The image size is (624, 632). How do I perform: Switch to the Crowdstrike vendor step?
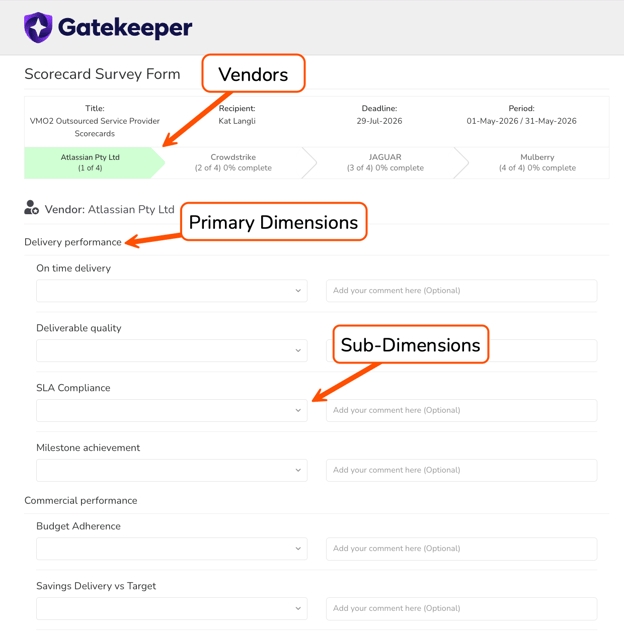pos(233,163)
